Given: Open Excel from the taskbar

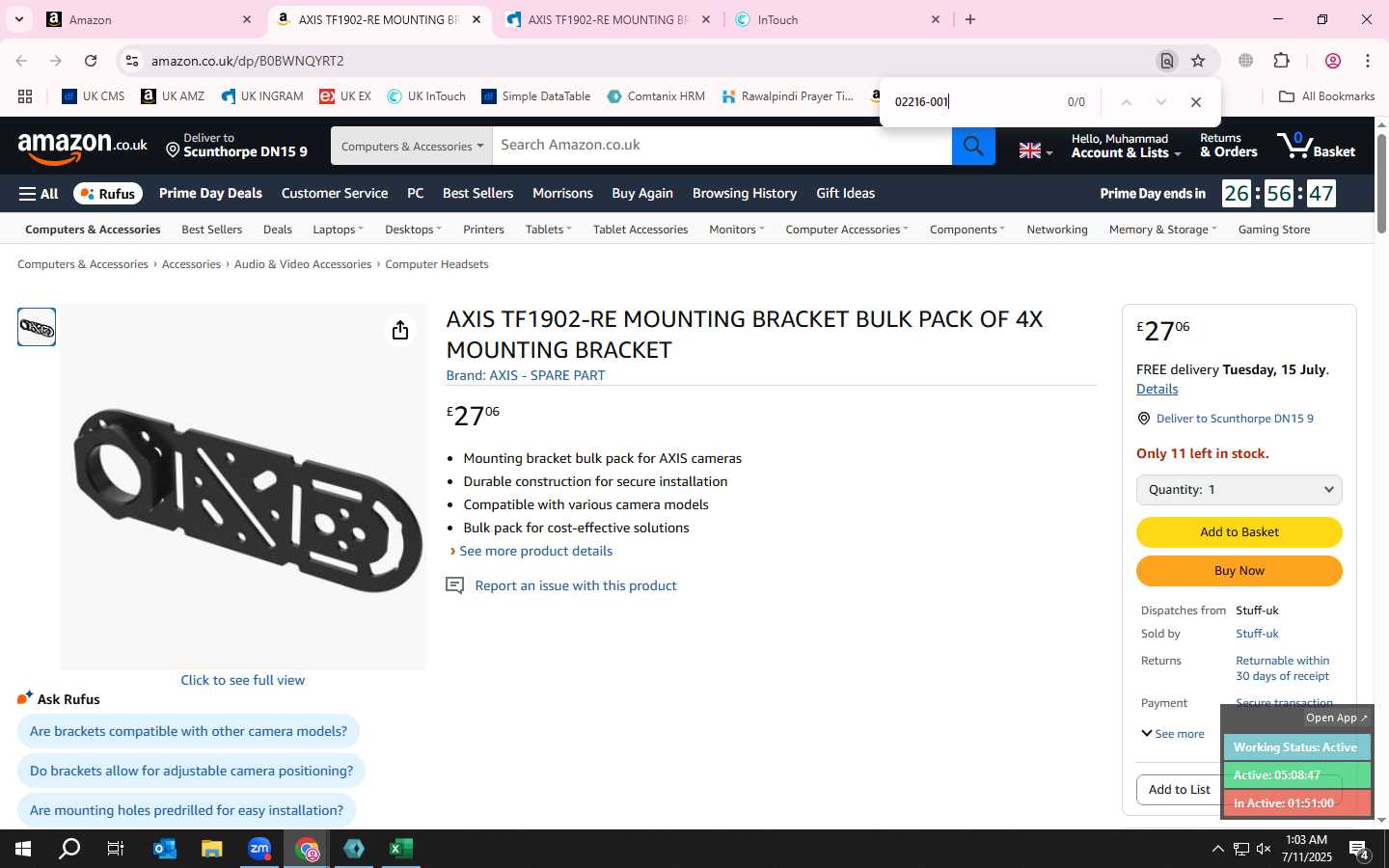Looking at the screenshot, I should click(401, 849).
